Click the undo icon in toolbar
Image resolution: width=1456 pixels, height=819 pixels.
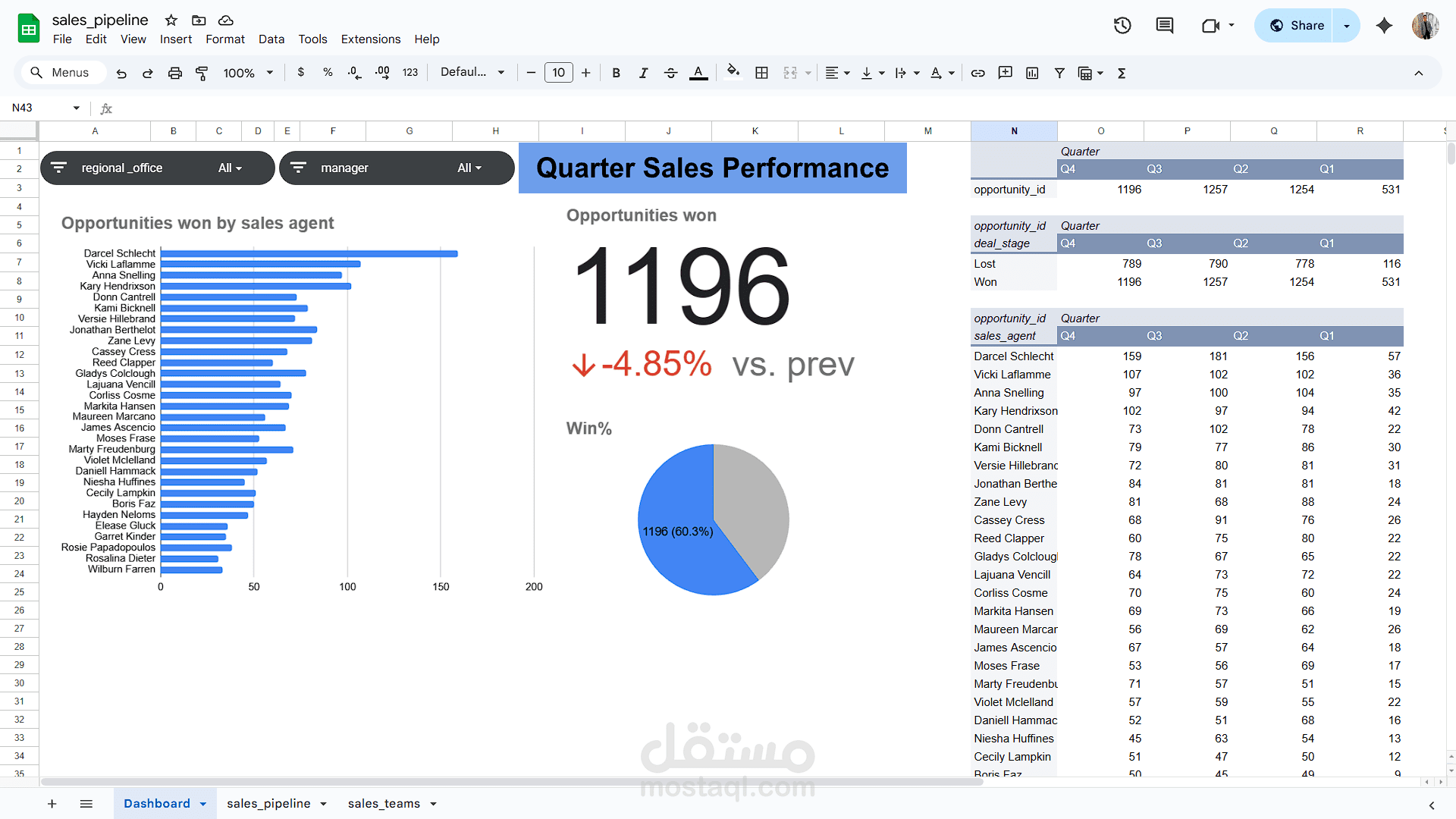click(x=121, y=73)
